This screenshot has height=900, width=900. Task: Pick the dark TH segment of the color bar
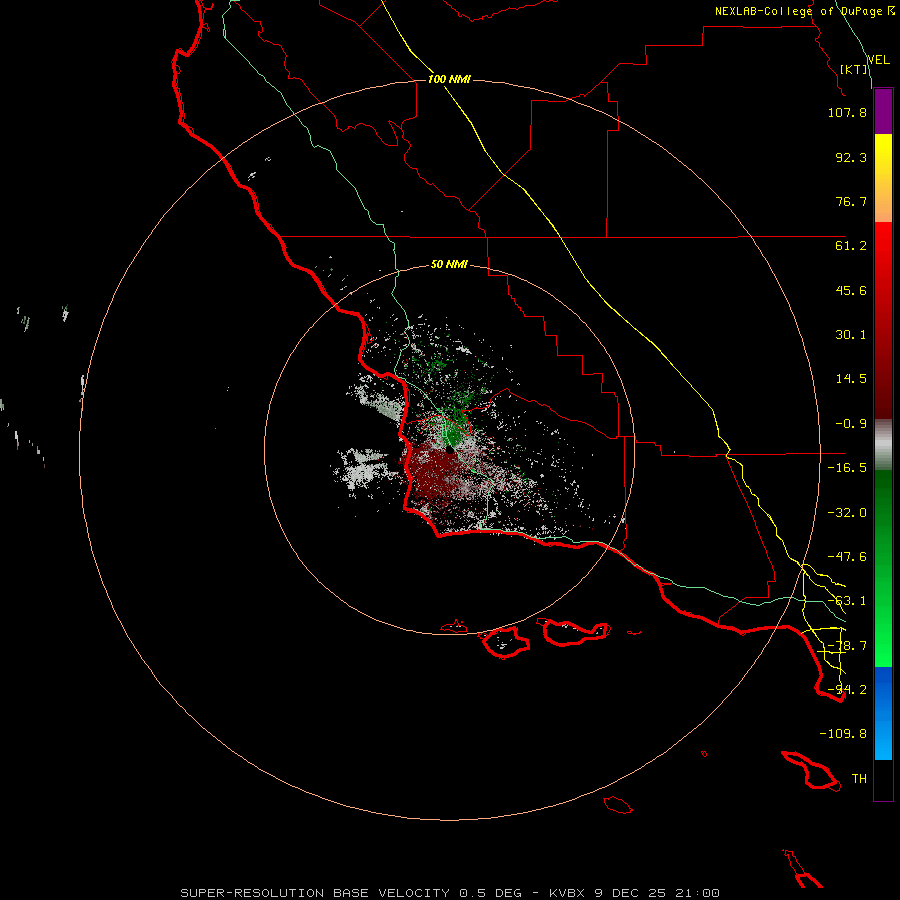pyautogui.click(x=883, y=780)
